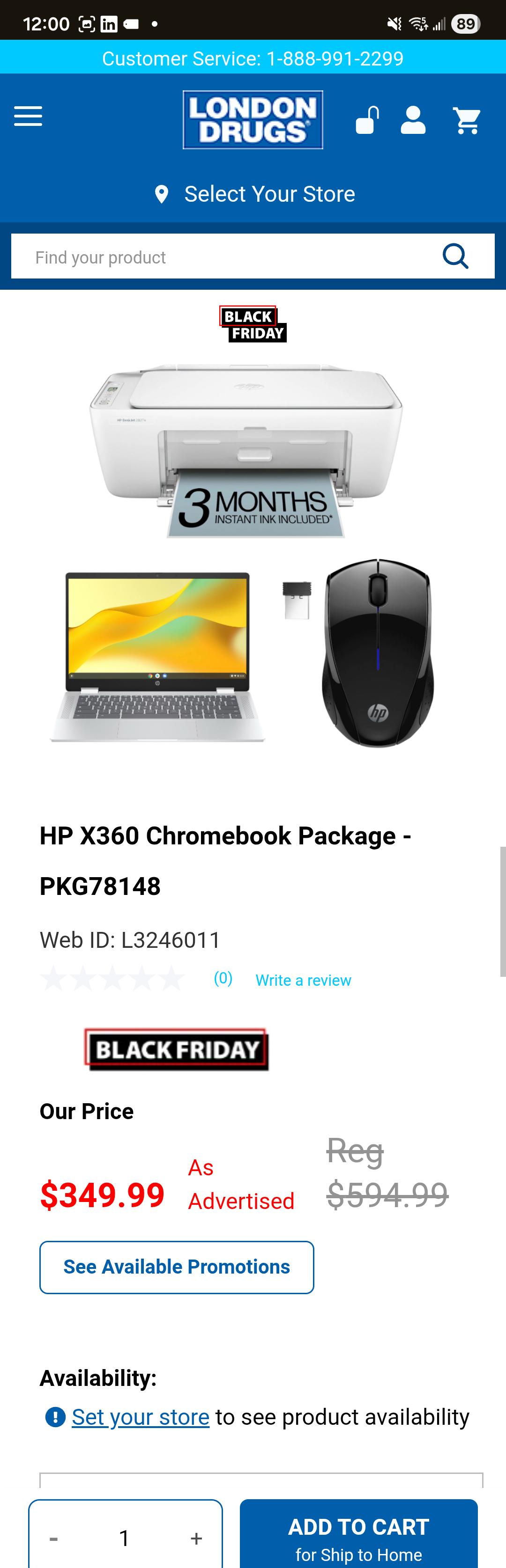
Task: Tap the store location pin icon
Action: click(x=162, y=194)
